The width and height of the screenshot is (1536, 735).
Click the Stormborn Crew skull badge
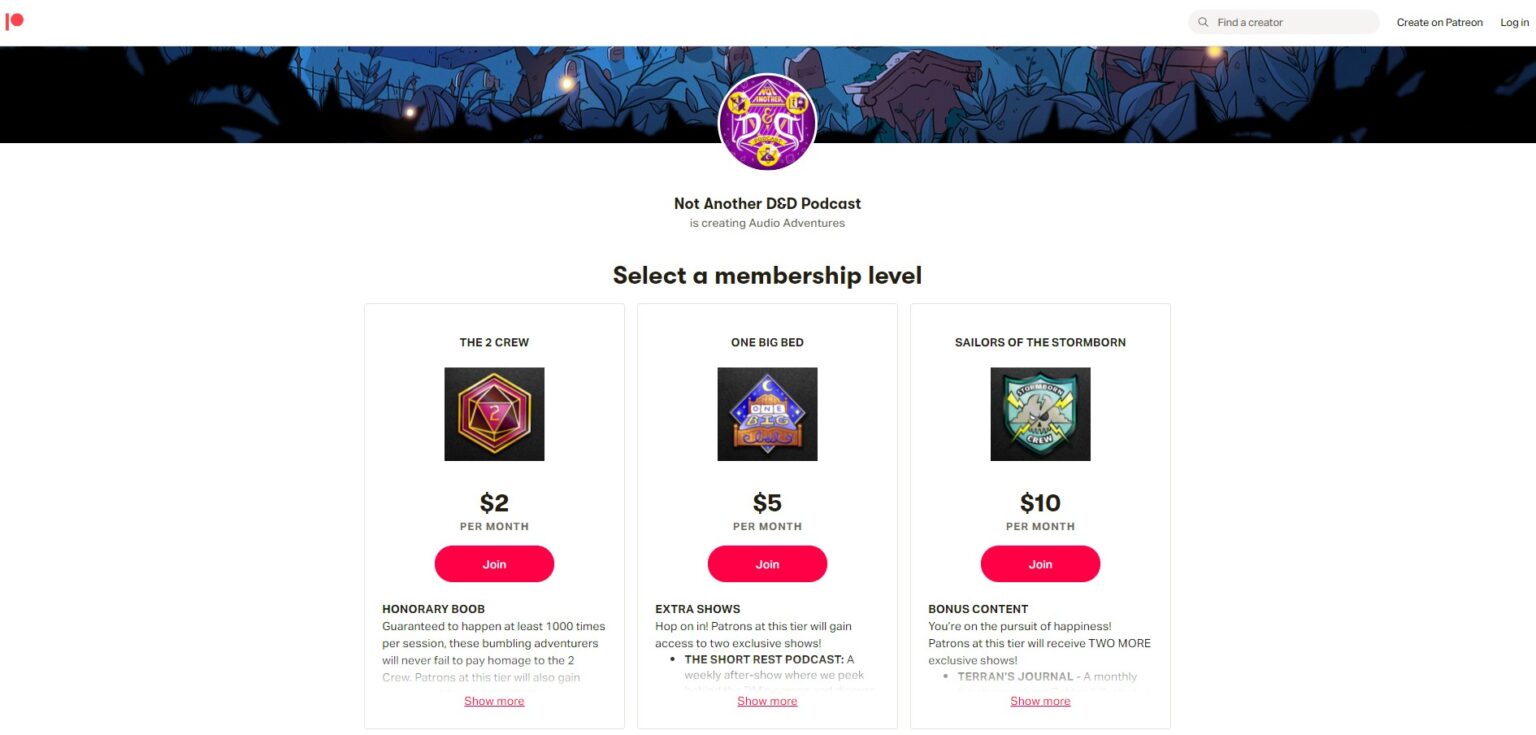tap(1040, 414)
